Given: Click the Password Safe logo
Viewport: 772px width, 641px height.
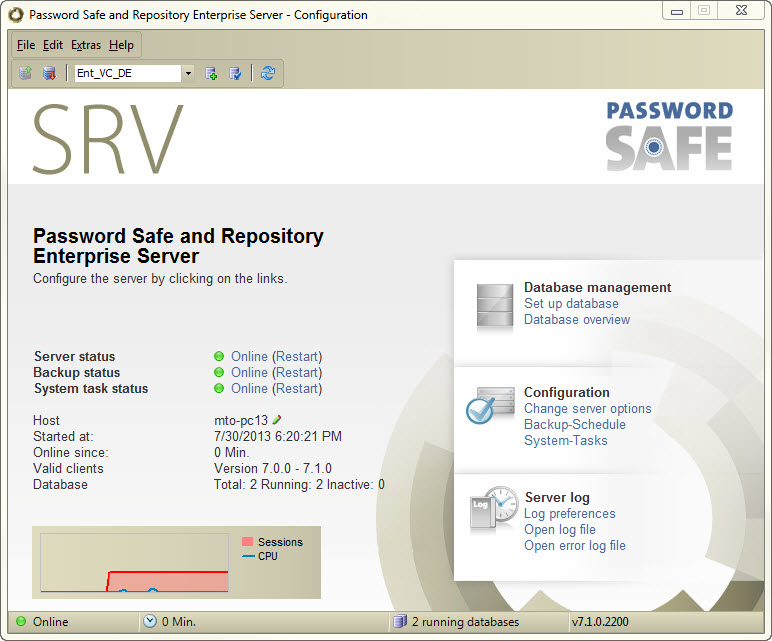Looking at the screenshot, I should pyautogui.click(x=669, y=136).
